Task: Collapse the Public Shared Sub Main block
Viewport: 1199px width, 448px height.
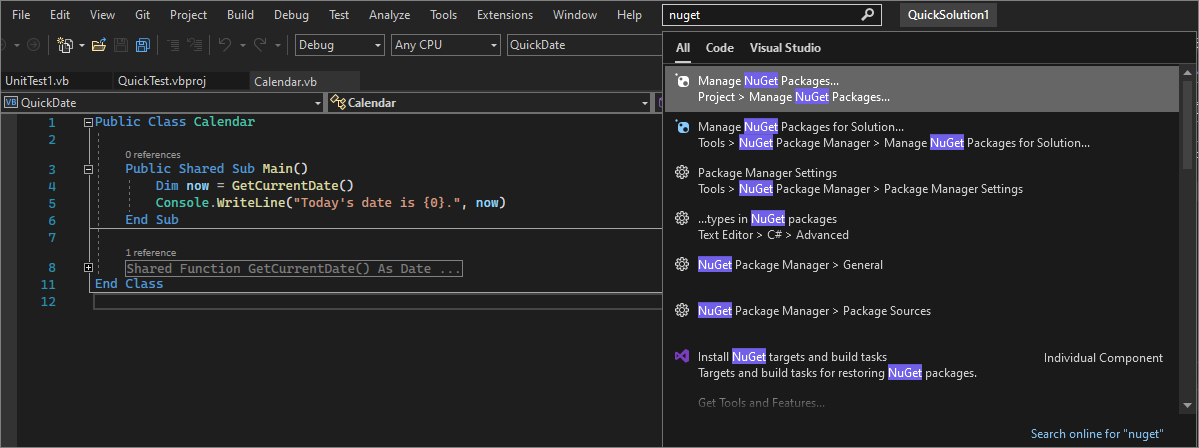Action: (89, 169)
